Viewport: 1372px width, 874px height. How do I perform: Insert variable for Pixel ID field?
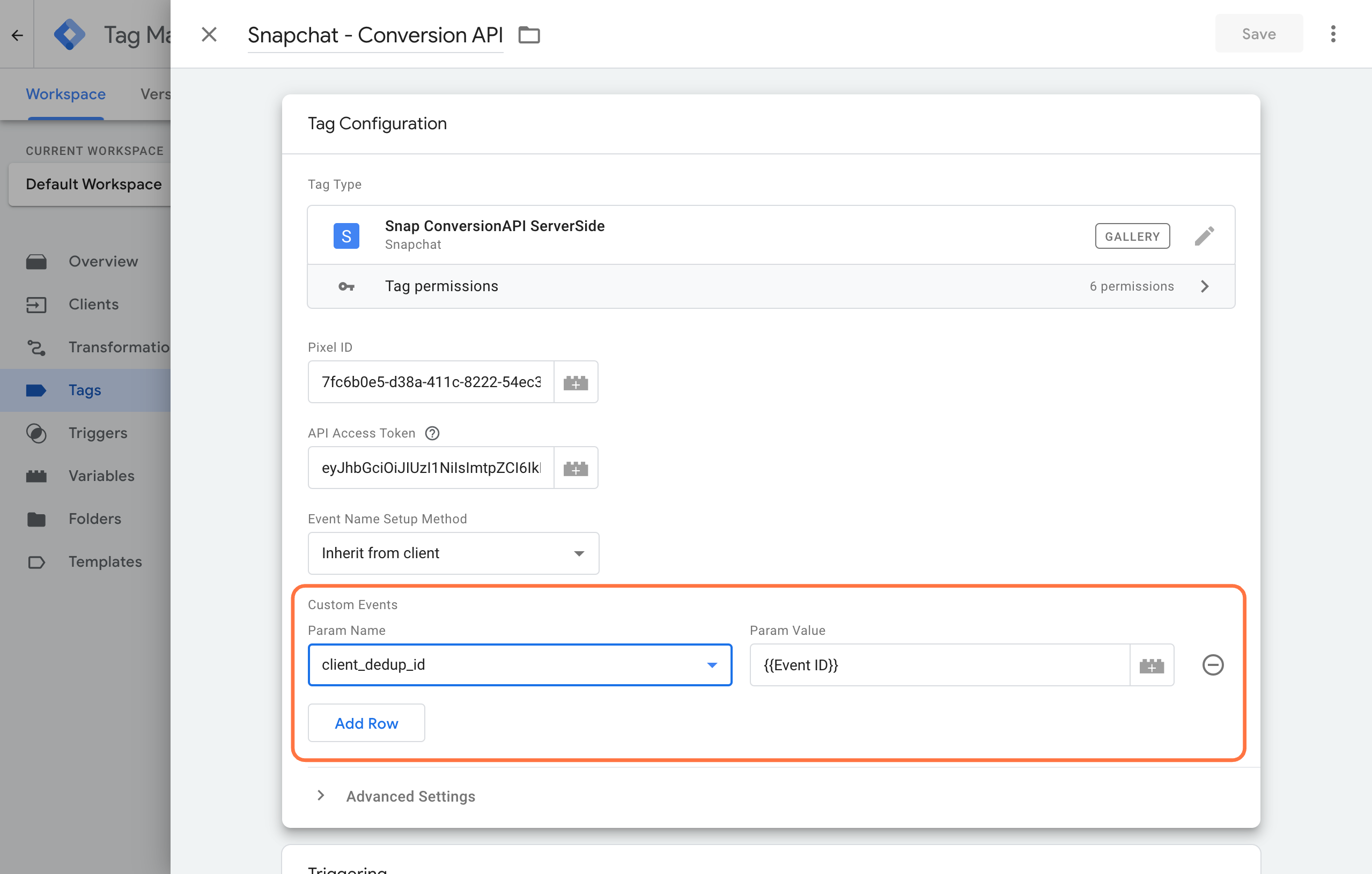[576, 382]
